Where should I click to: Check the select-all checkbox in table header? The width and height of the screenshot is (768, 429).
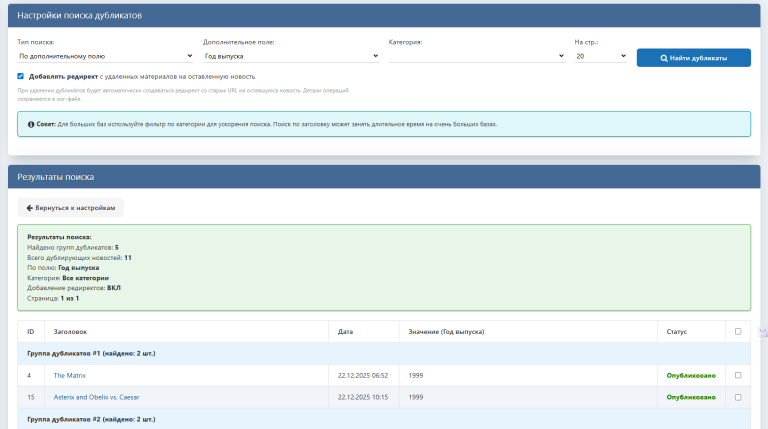[738, 331]
